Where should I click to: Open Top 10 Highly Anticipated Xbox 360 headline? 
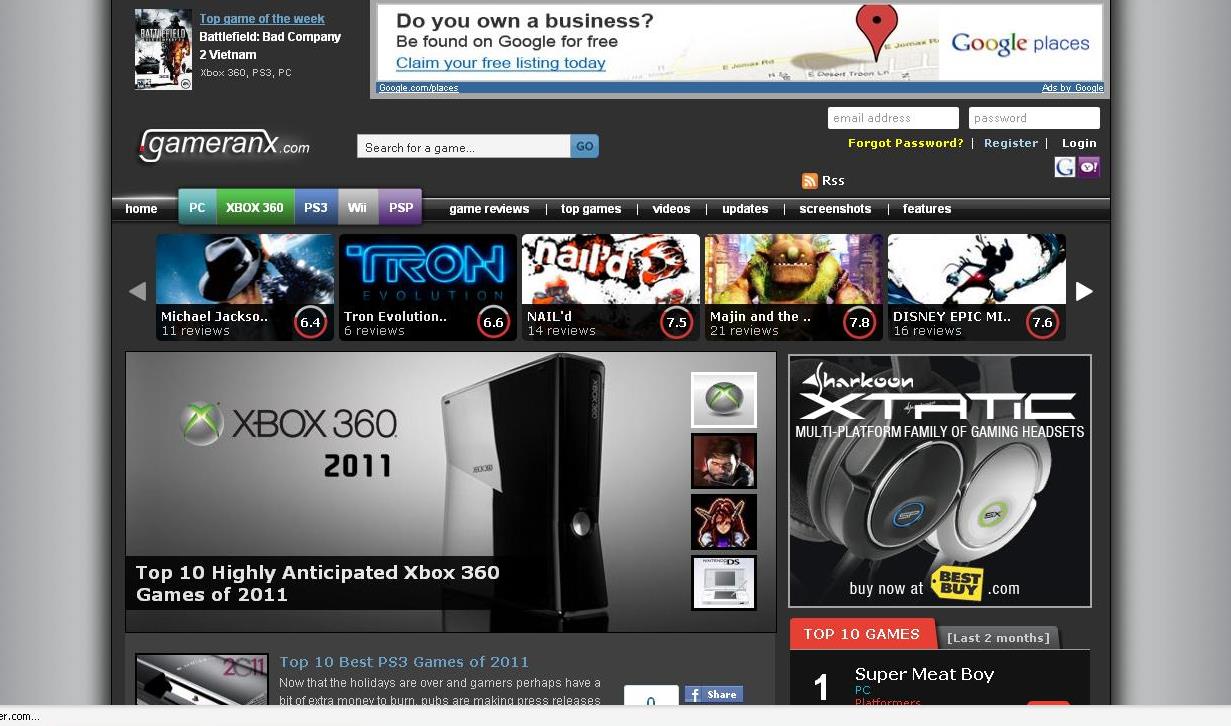[x=317, y=583]
